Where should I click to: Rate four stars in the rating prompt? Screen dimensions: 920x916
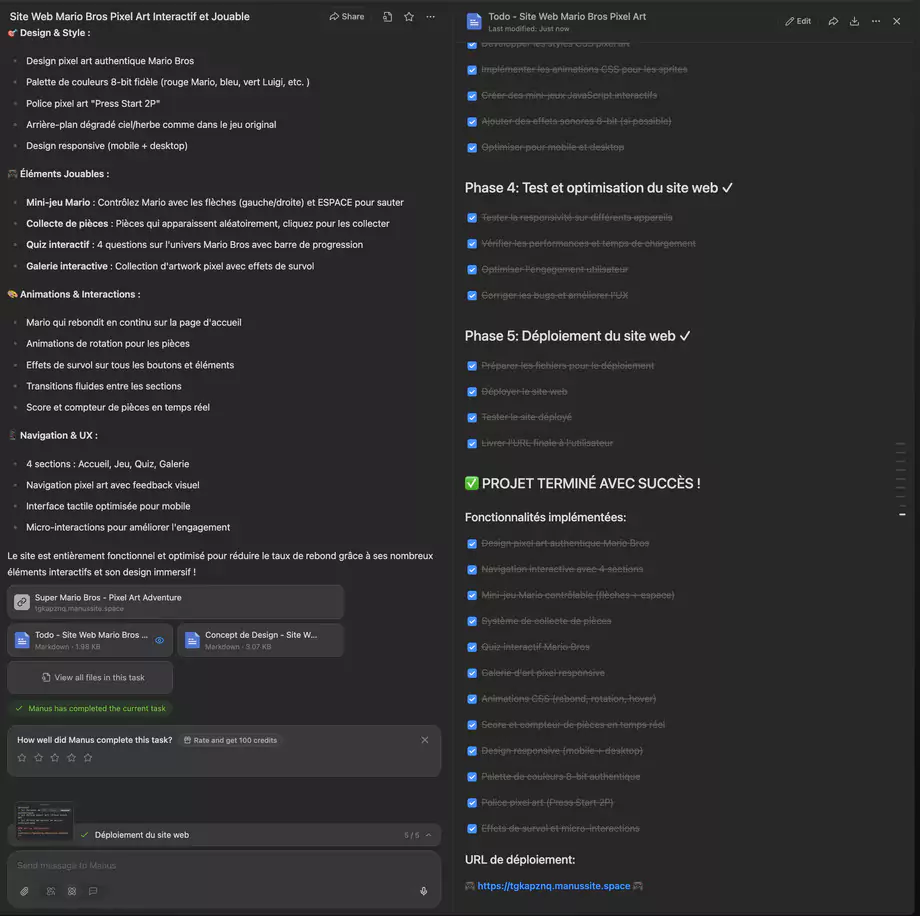pyautogui.click(x=71, y=758)
